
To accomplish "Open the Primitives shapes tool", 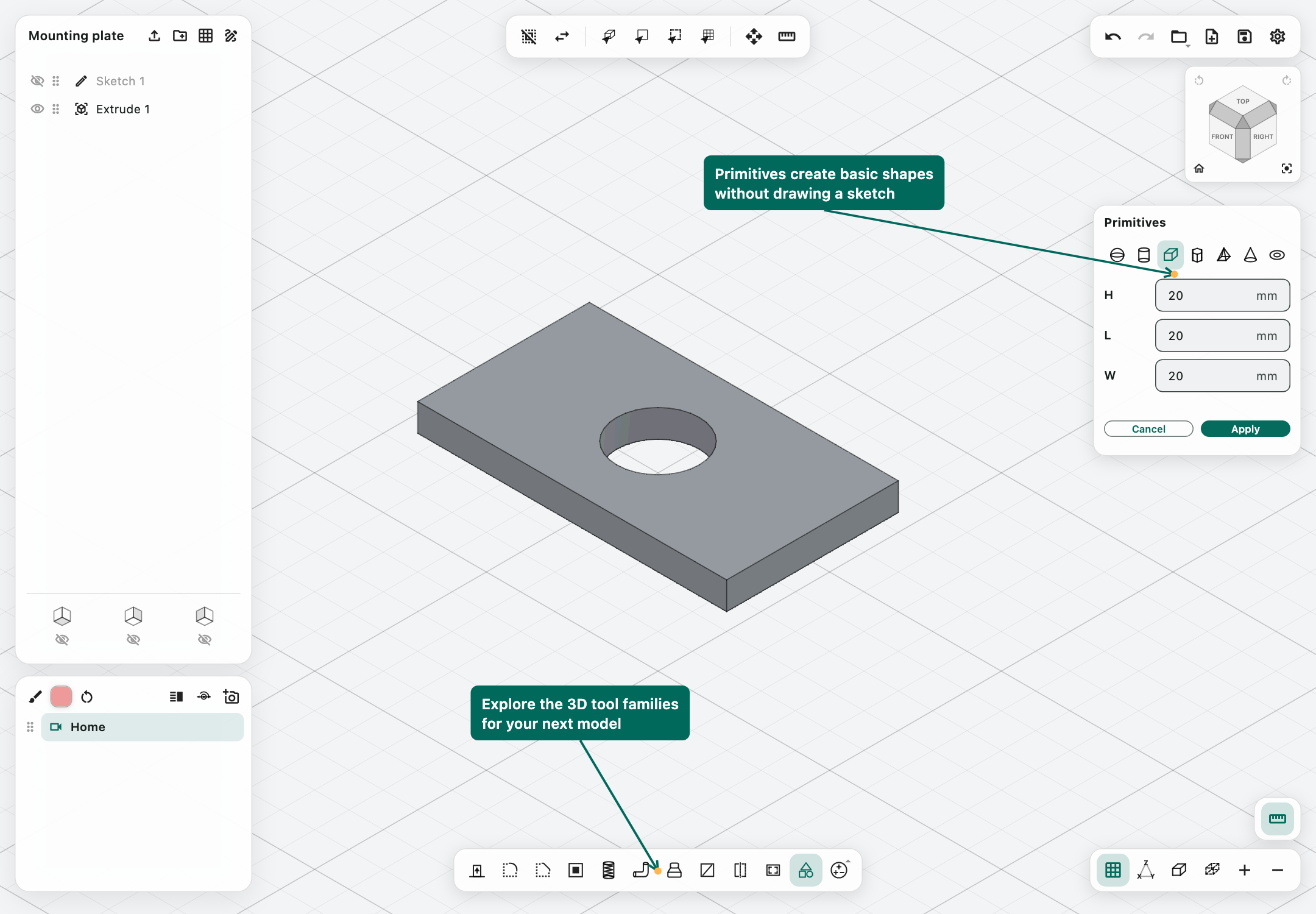I will 806,870.
